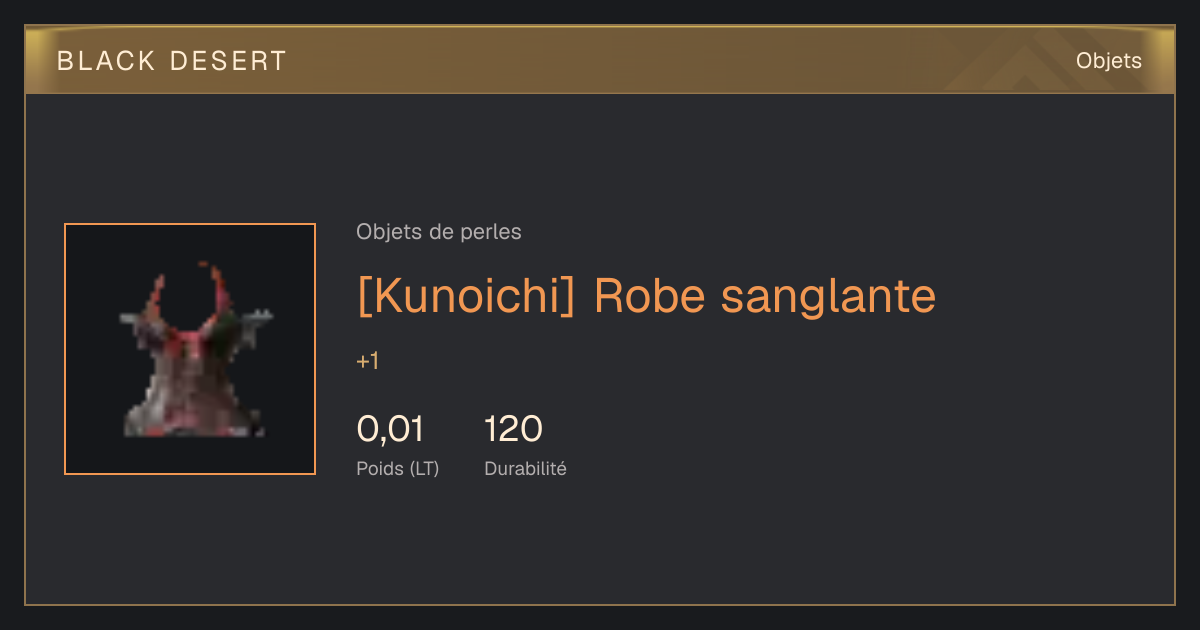This screenshot has height=630, width=1200.
Task: Click the word DESERT in the logo
Action: point(228,61)
